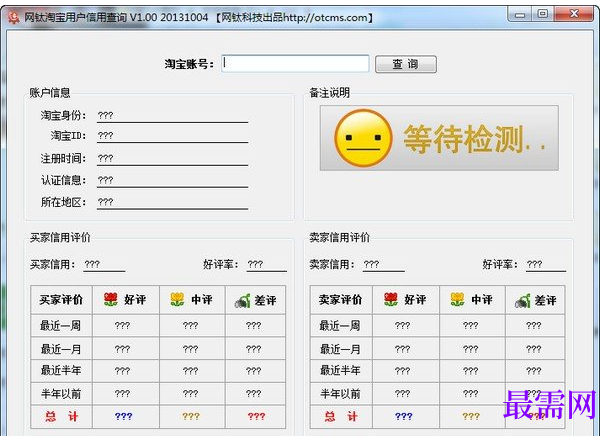Click the 差评 icon in 买家评价 table

tap(242, 301)
